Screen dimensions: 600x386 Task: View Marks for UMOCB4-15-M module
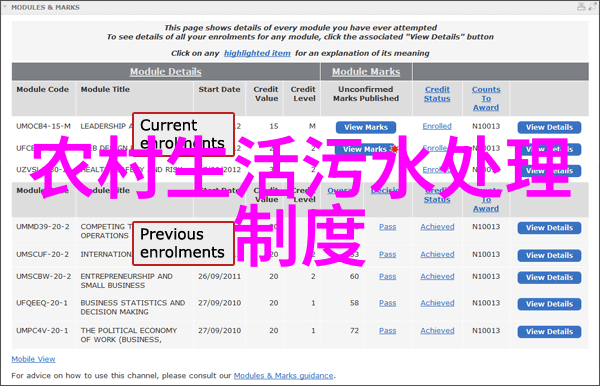click(x=366, y=127)
